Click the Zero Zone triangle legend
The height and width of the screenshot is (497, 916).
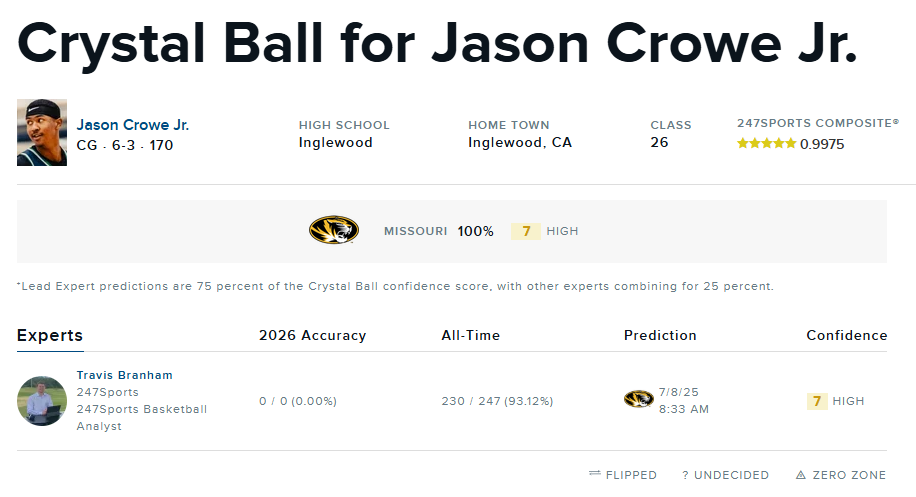801,475
